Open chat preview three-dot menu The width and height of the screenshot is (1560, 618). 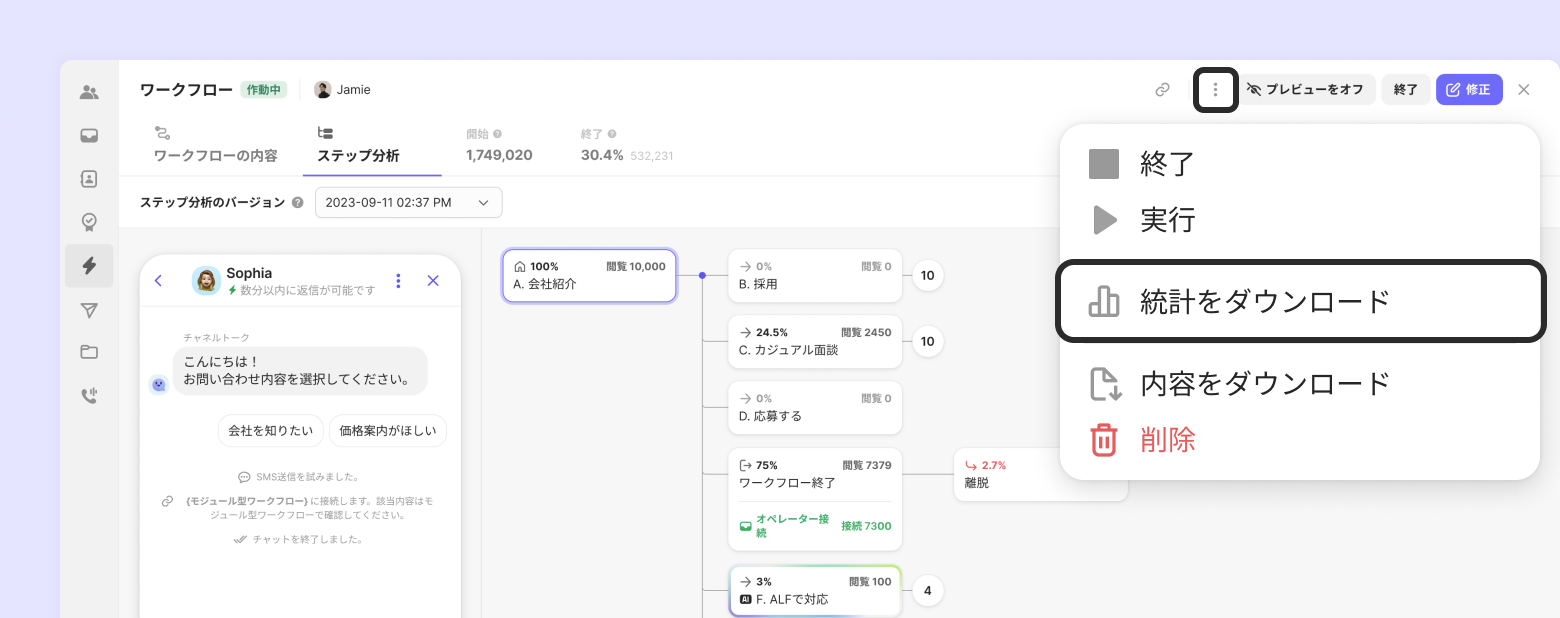click(x=399, y=281)
